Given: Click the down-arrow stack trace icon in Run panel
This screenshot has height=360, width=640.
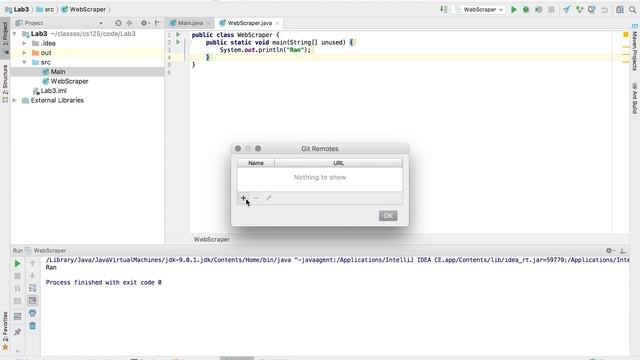Looking at the screenshot, I should coord(33,276).
